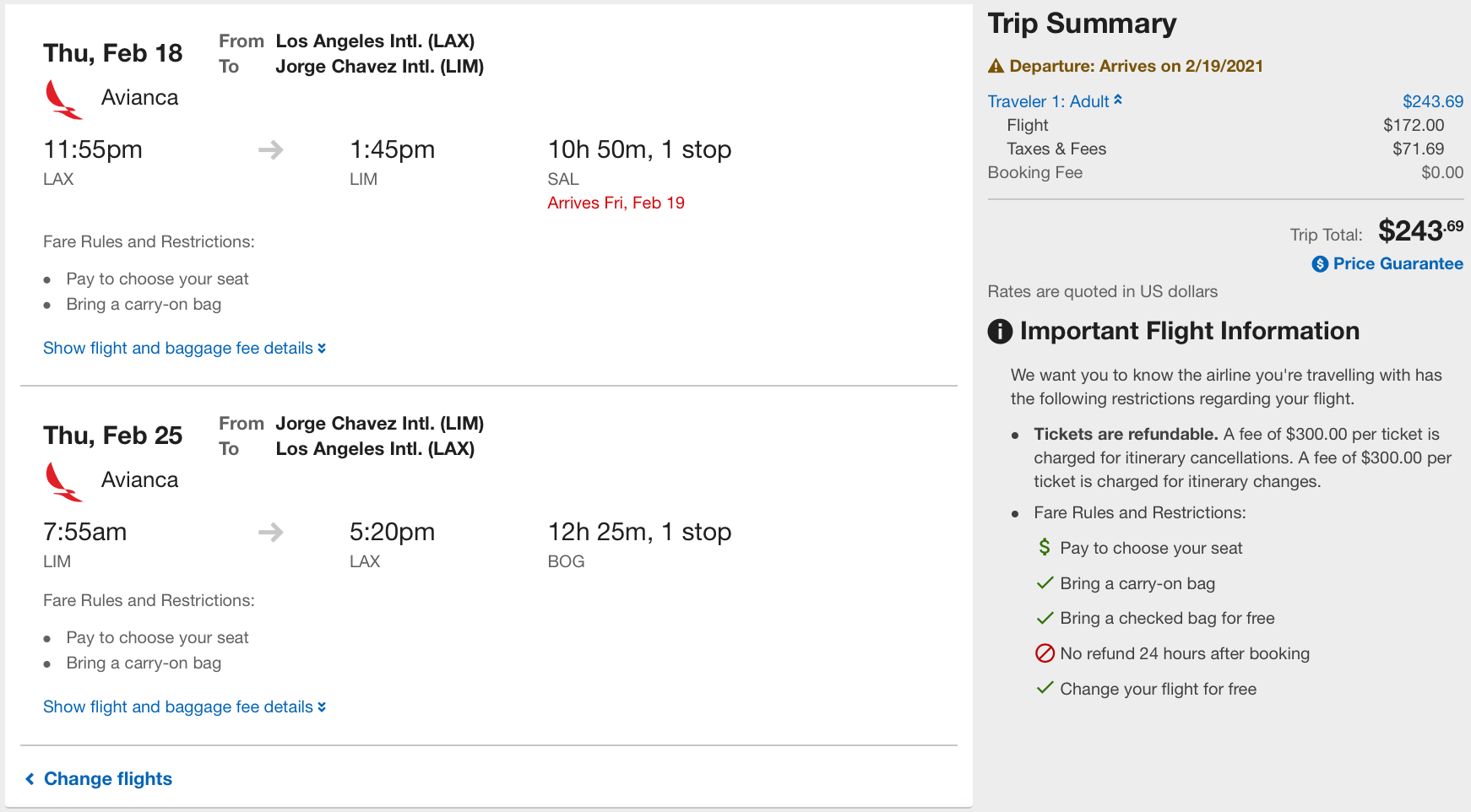Click the checkmark beside Change your flight for free
The image size is (1471, 812).
point(1045,688)
